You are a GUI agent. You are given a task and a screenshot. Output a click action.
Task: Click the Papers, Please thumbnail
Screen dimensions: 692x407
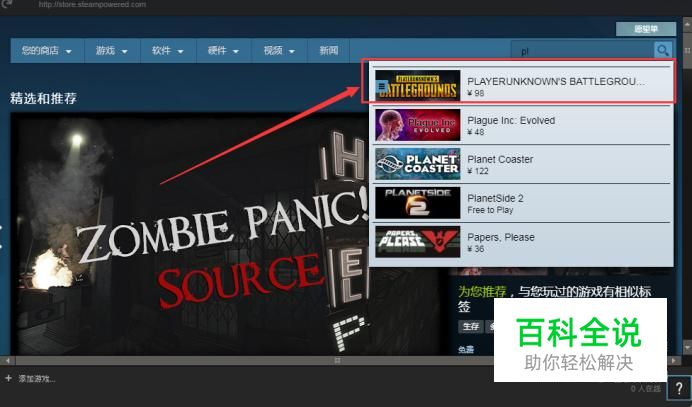coord(417,241)
